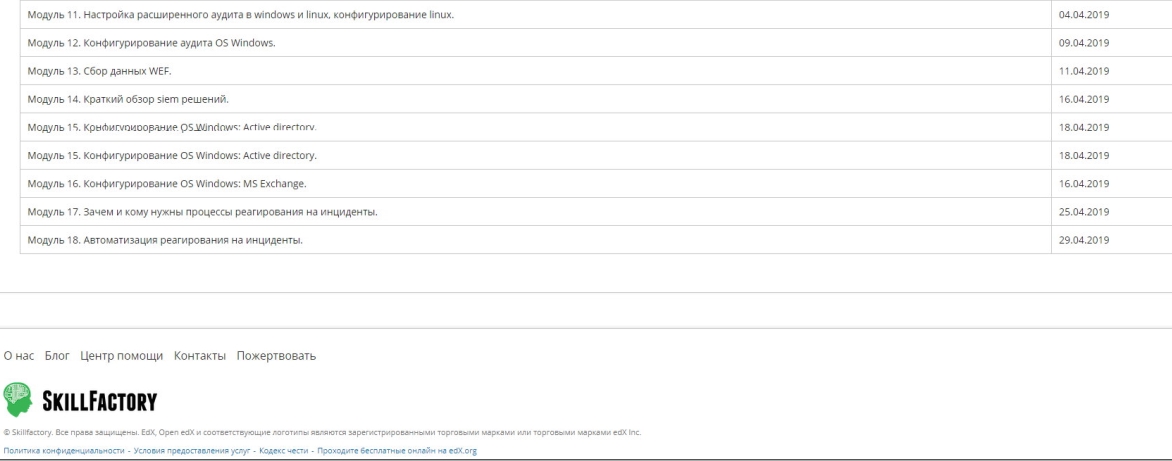Image resolution: width=1172 pixels, height=461 pixels.
Task: Click the Пожертвовать donate link
Action: point(276,356)
